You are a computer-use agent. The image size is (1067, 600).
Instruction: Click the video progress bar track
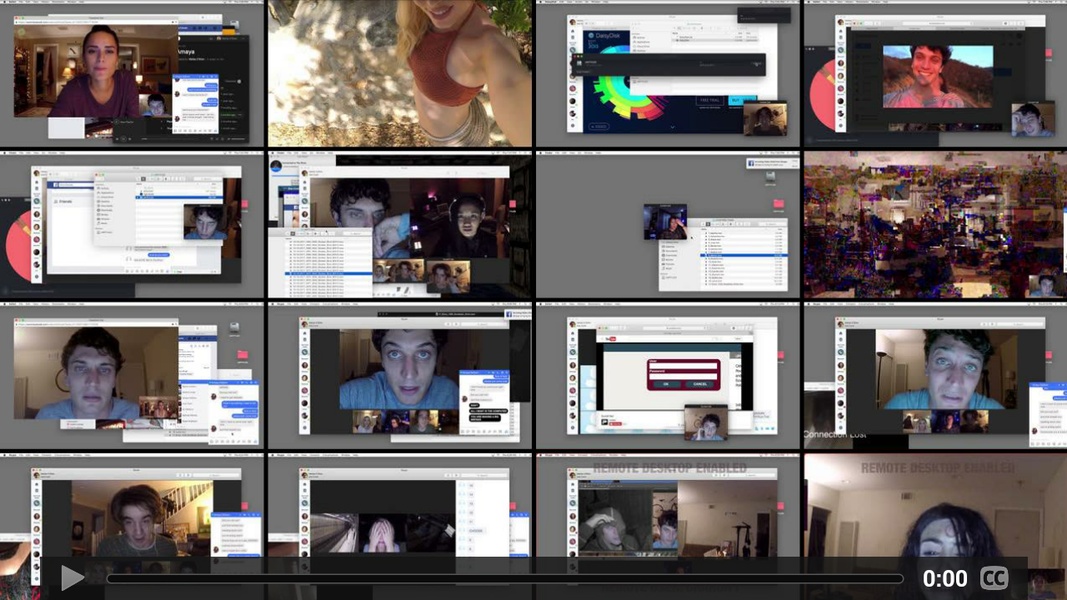coord(505,579)
